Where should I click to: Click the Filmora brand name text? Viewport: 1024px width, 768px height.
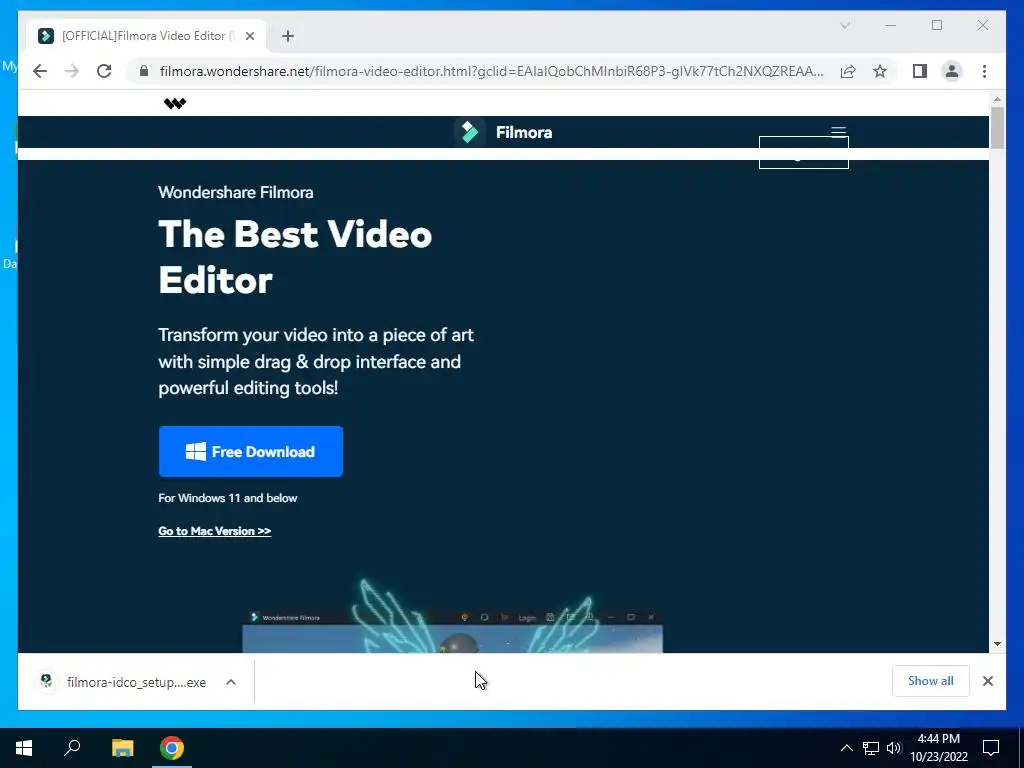click(524, 133)
